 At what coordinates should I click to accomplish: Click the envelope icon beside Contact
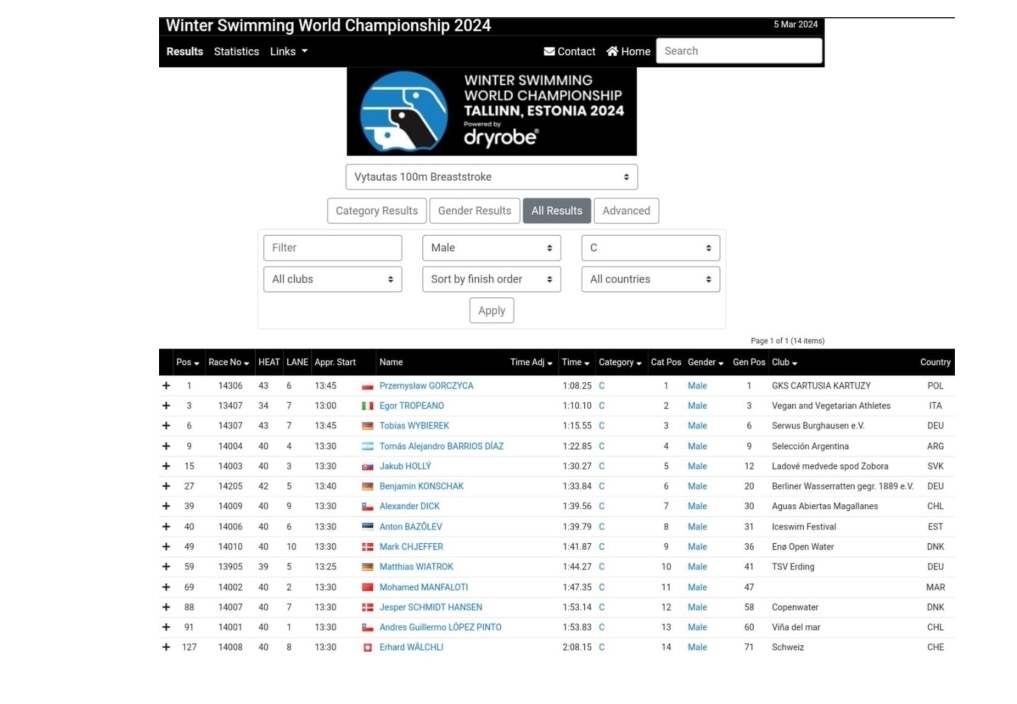tap(549, 52)
